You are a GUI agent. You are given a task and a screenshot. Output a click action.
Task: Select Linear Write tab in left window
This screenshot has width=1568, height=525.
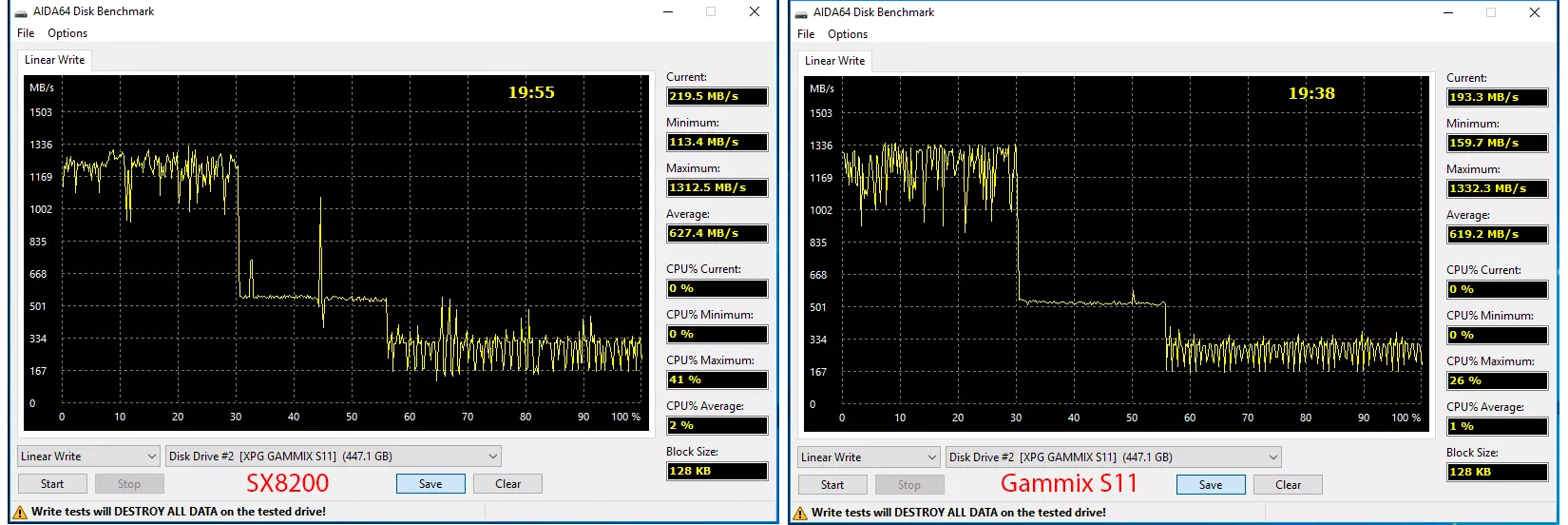[x=54, y=60]
